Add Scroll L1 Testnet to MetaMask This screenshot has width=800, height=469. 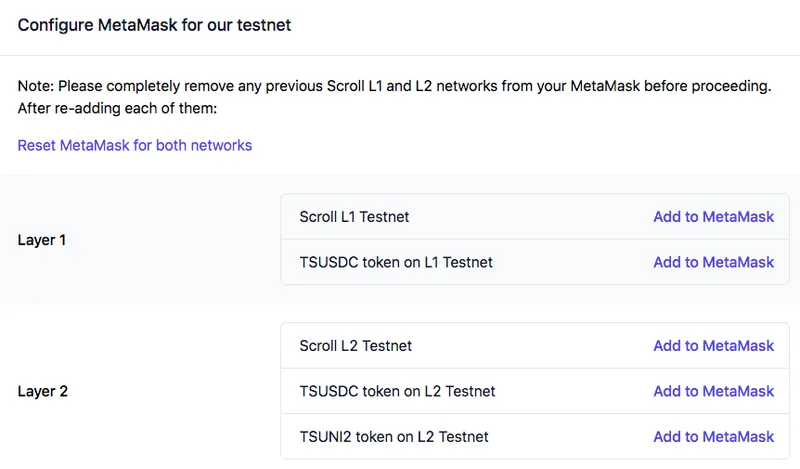point(713,217)
